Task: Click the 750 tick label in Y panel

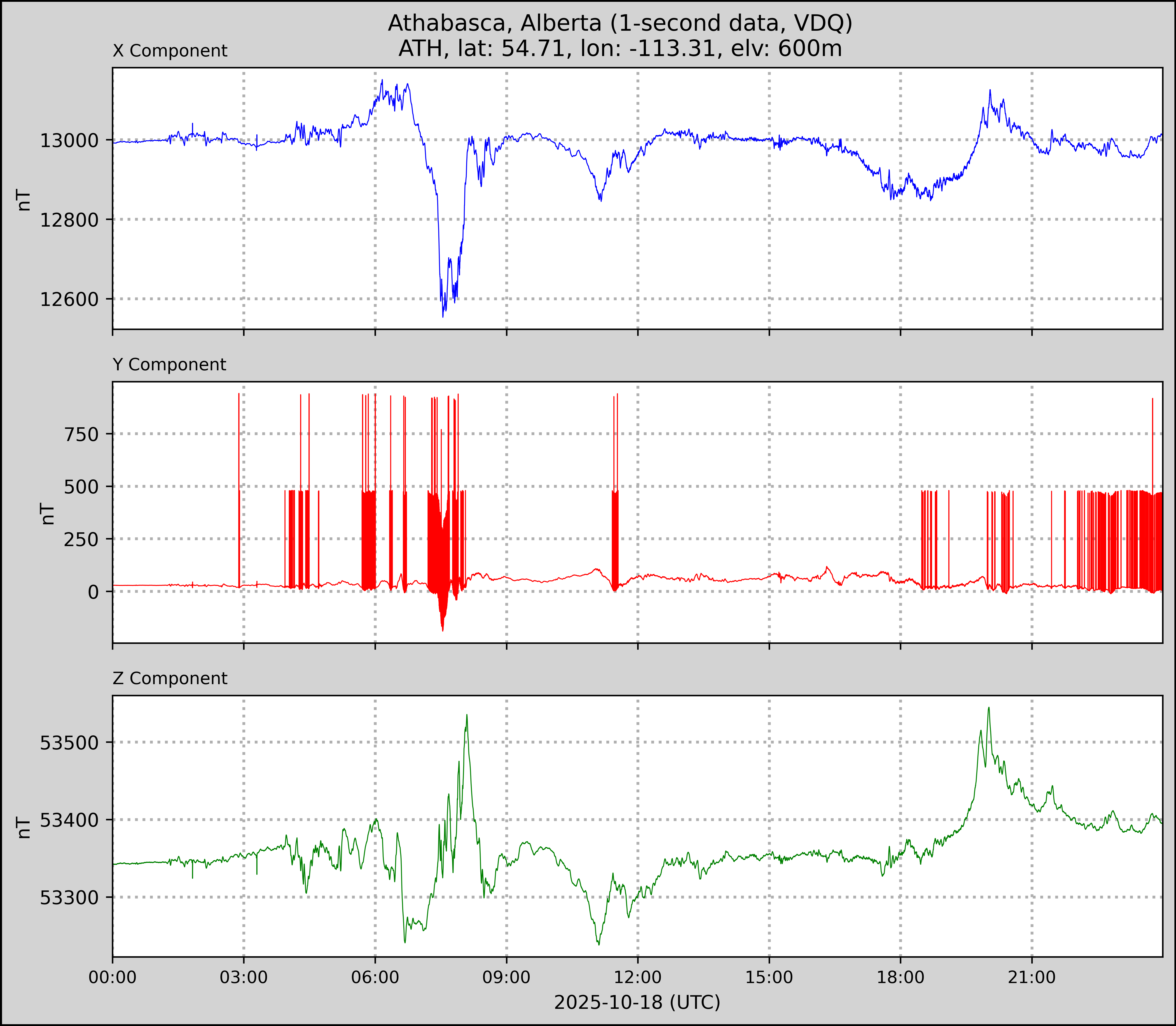Action: (x=81, y=434)
